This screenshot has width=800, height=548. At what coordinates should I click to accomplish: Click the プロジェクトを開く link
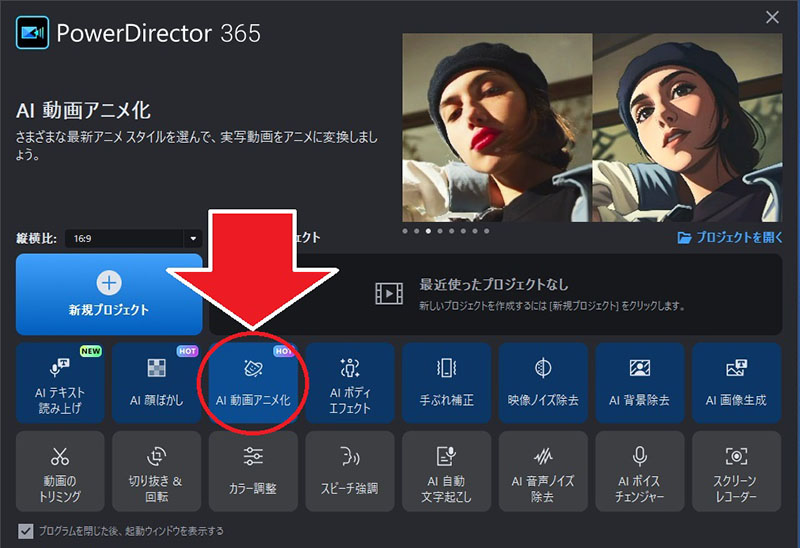pyautogui.click(x=730, y=237)
